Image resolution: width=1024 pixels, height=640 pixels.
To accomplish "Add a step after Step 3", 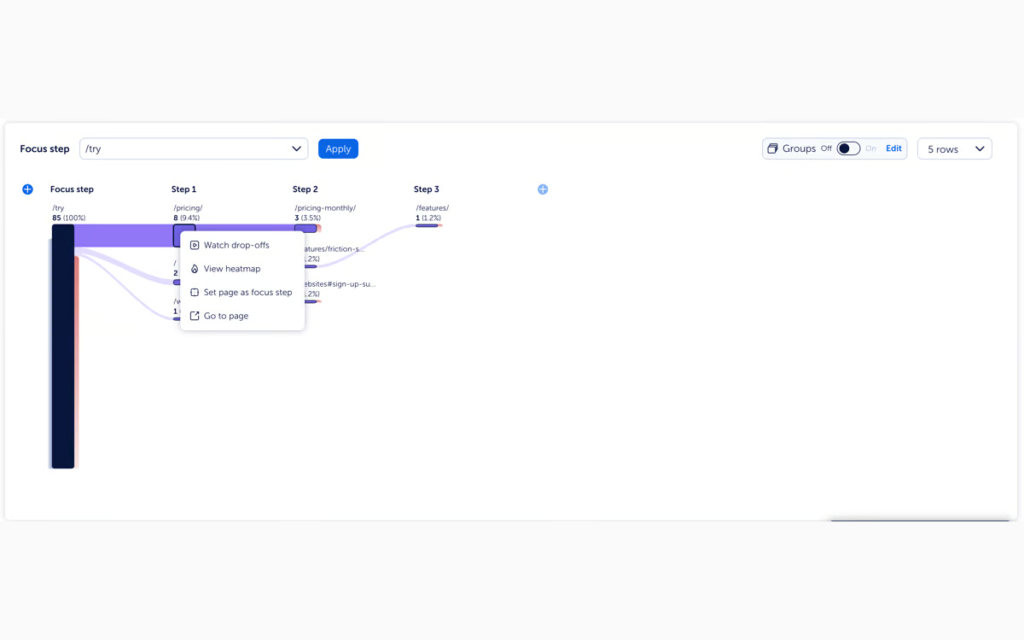I will click(543, 189).
